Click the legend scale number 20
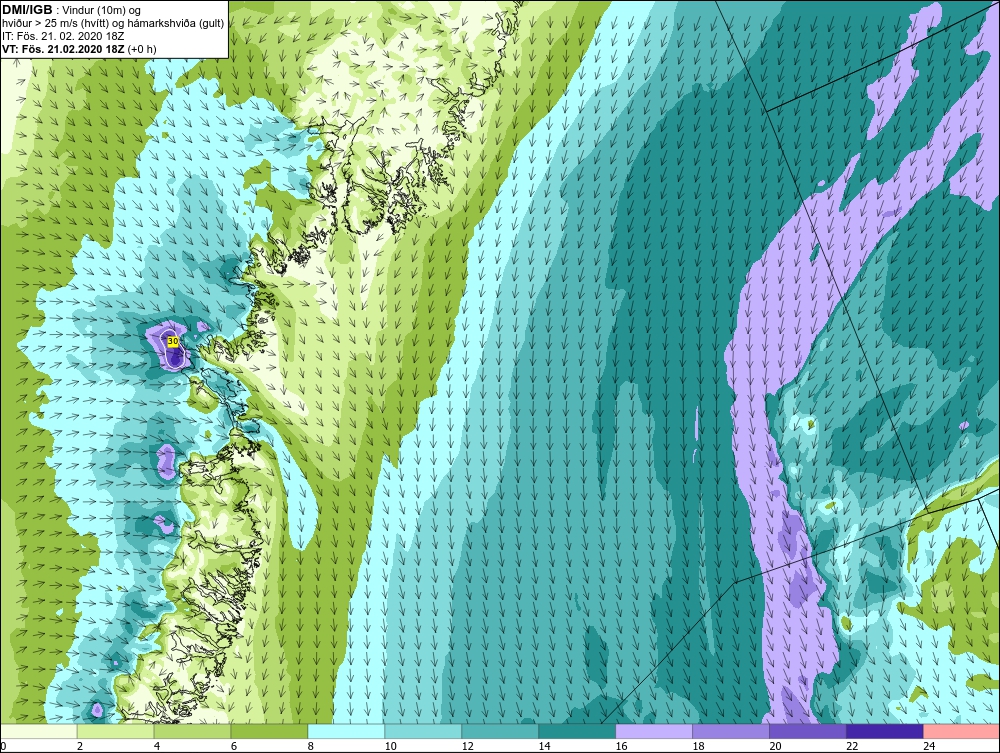This screenshot has width=1000, height=753. point(776,746)
